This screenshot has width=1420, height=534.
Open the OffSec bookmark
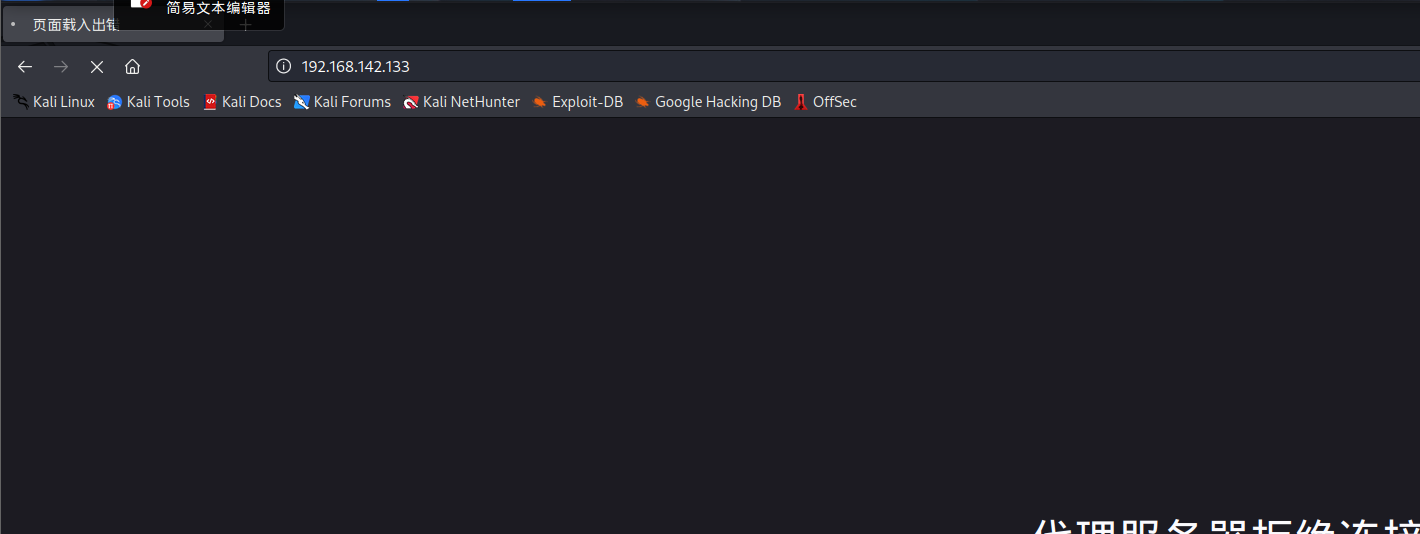(825, 102)
